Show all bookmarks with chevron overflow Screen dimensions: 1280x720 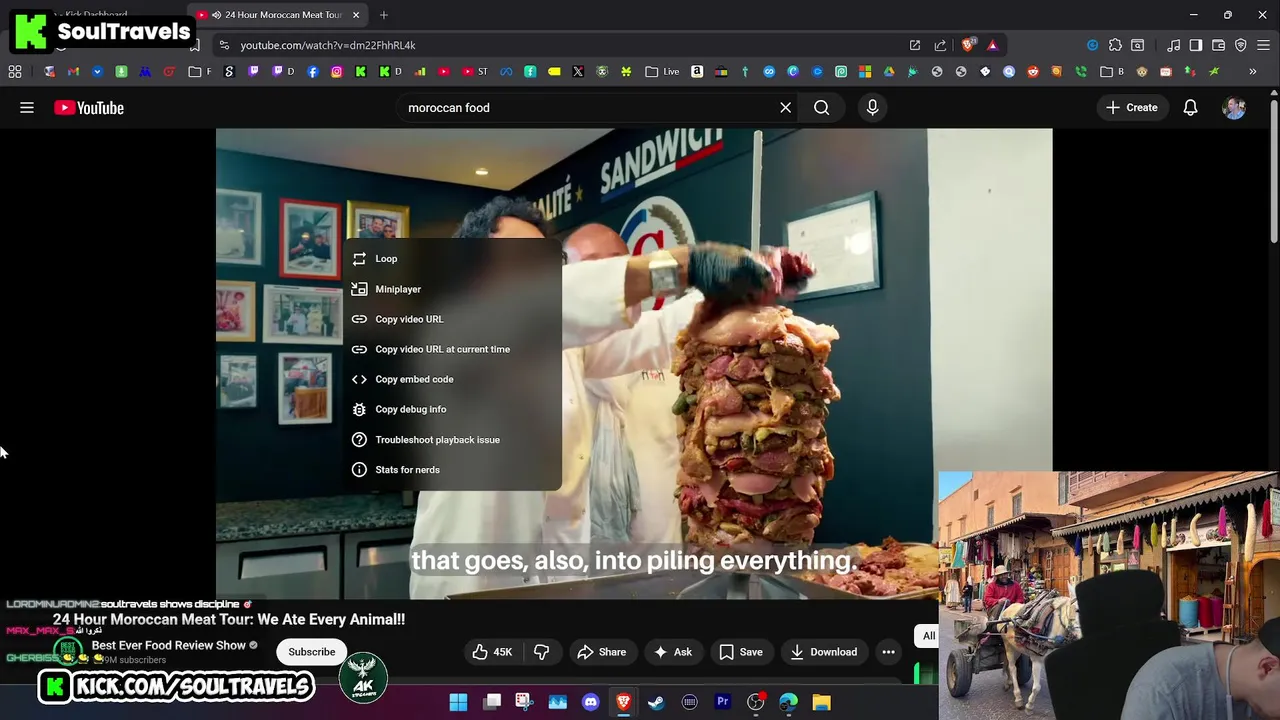pos(1252,72)
